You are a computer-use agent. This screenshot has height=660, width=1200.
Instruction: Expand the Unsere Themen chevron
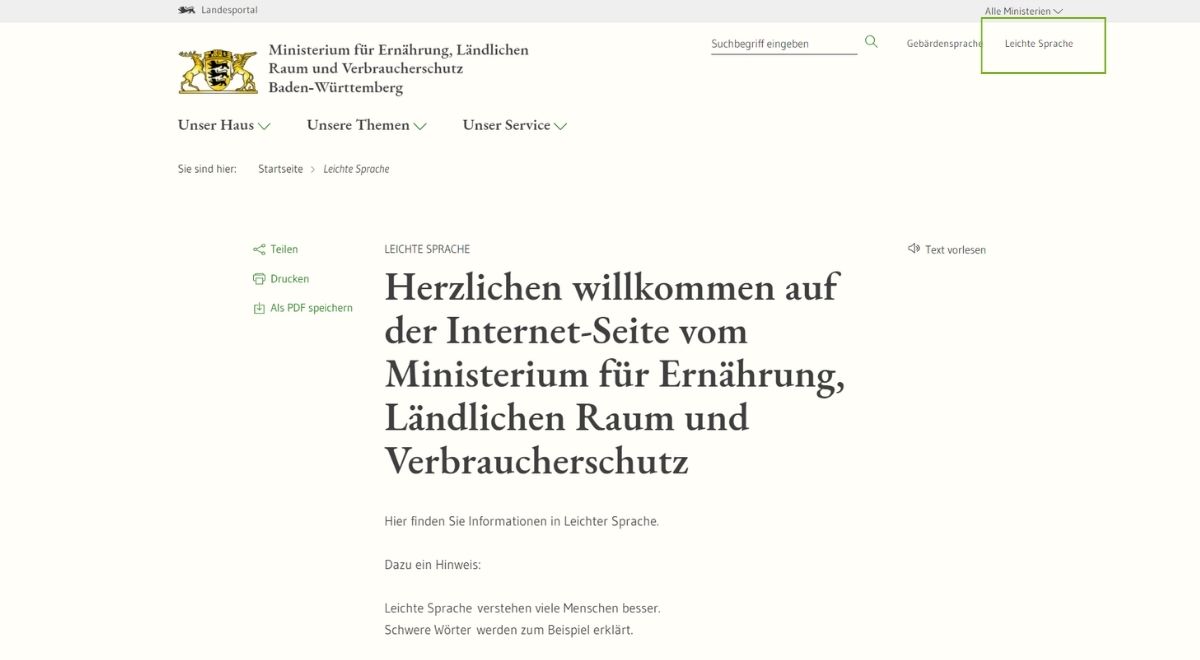421,126
